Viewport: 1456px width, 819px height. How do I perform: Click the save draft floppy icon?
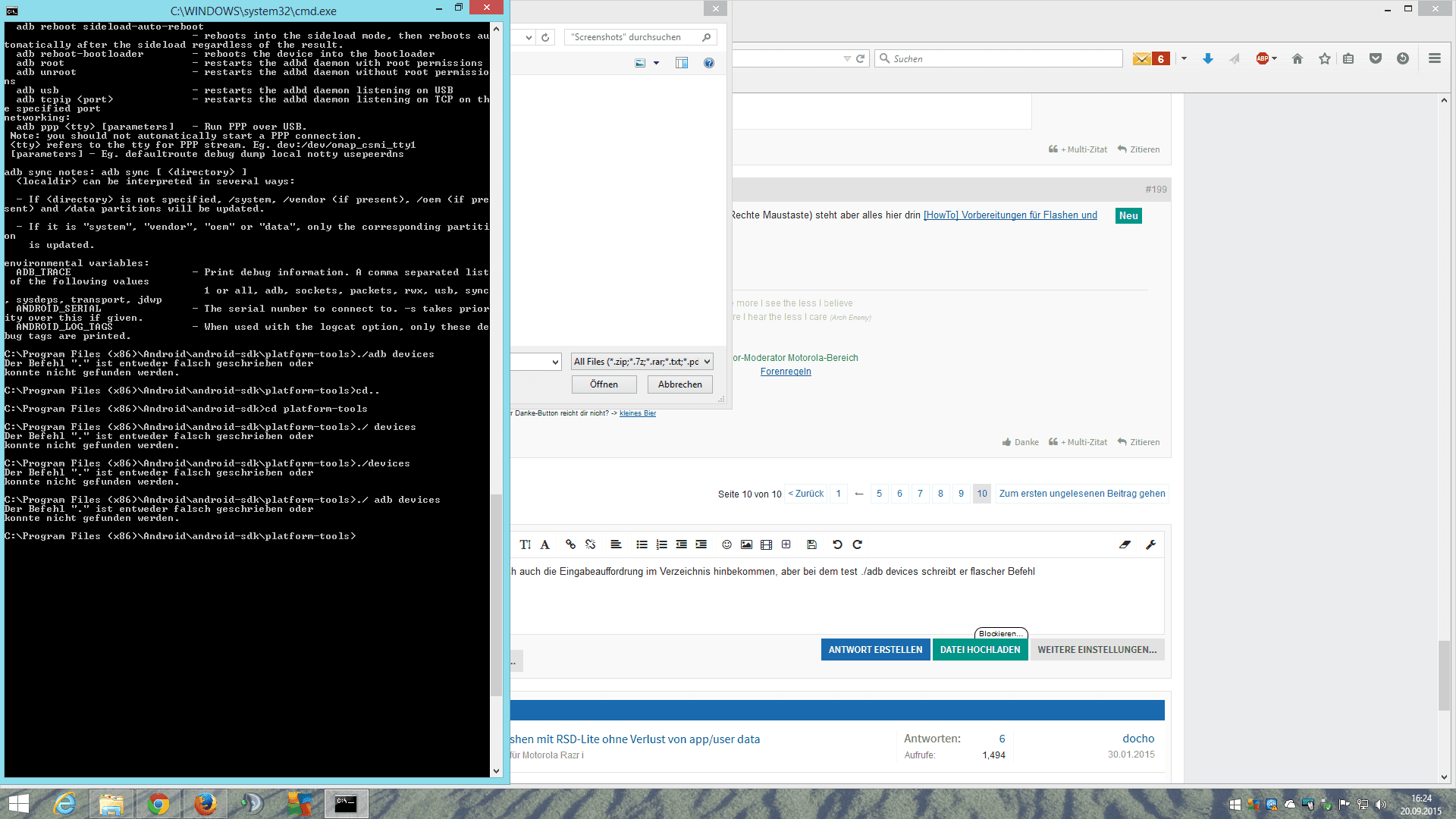point(811,544)
